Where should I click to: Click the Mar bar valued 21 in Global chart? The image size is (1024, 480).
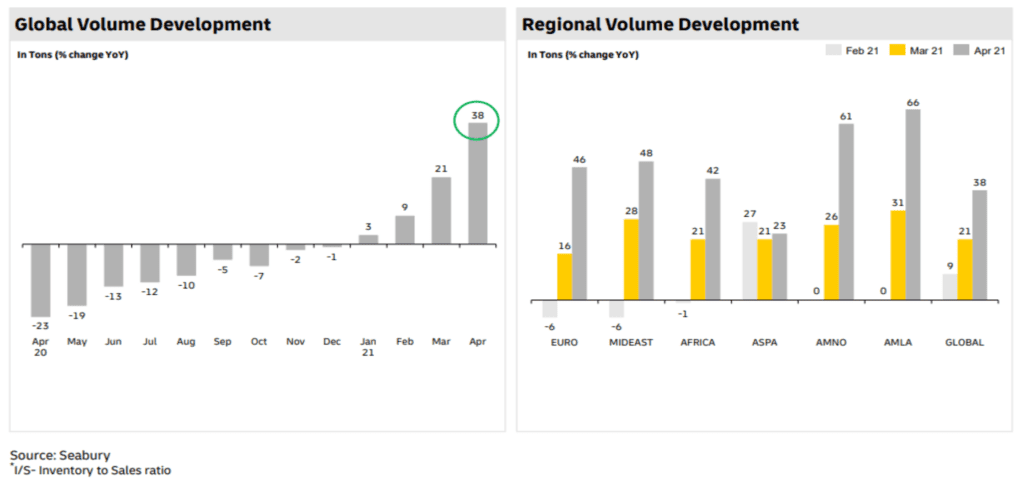click(x=441, y=210)
